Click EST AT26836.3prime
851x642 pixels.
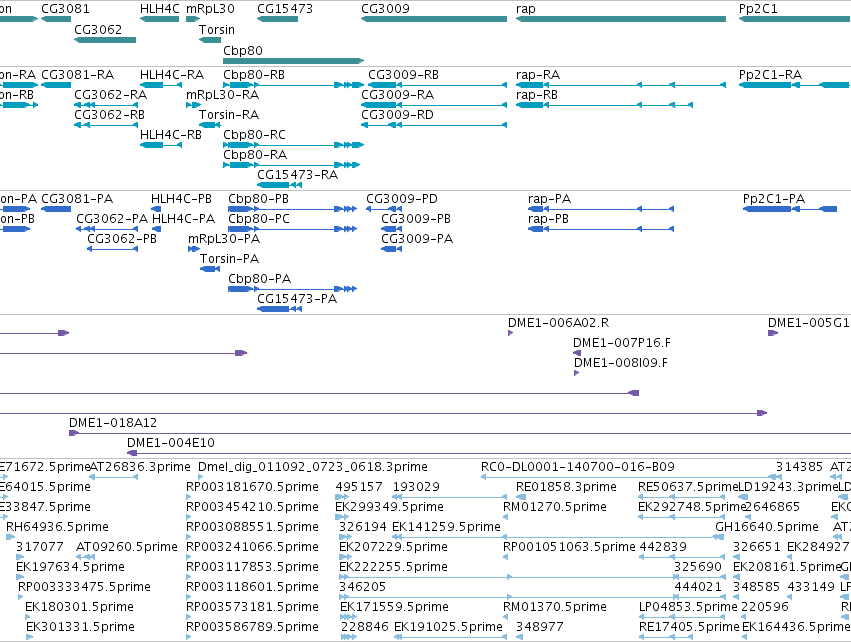click(x=114, y=477)
